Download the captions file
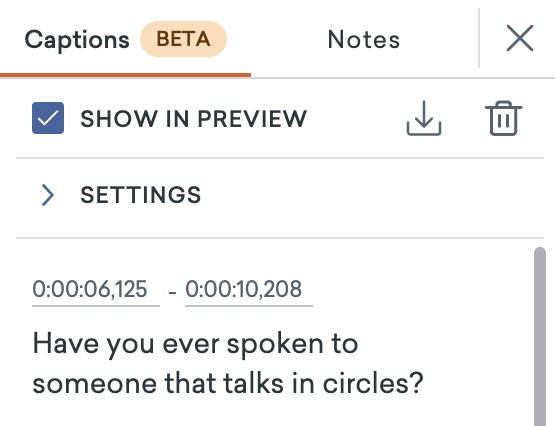The image size is (555, 426). click(x=424, y=118)
